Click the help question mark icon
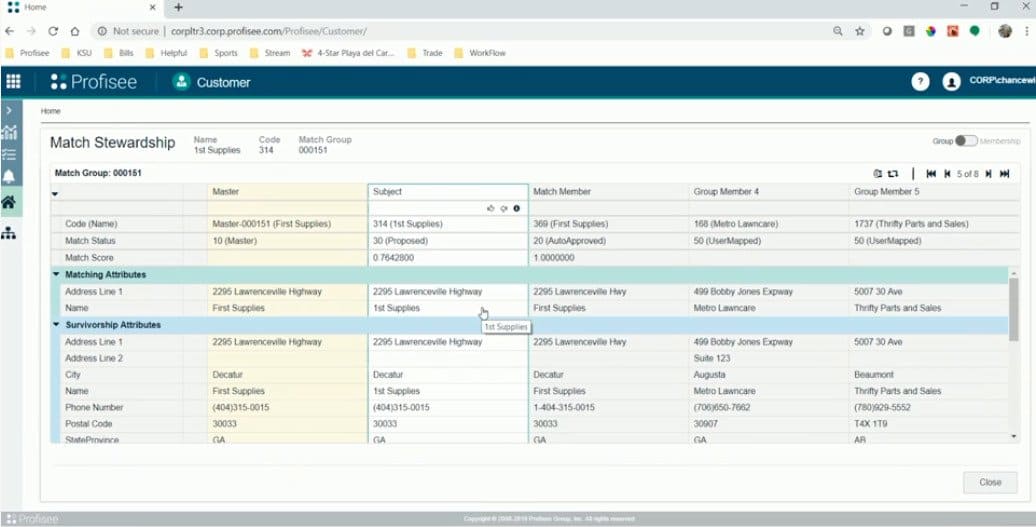This screenshot has height=527, width=1036. 920,82
